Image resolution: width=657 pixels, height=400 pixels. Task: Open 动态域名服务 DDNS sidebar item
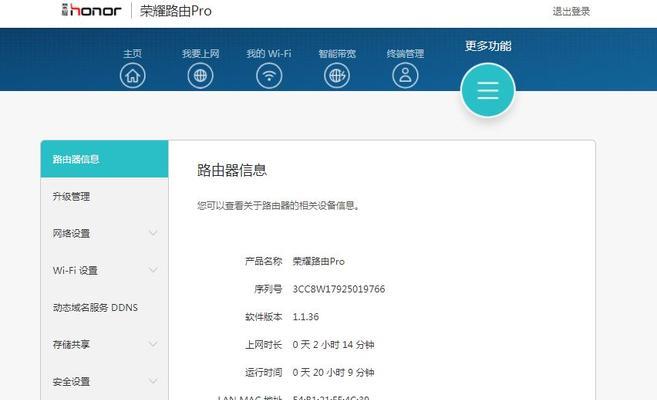click(x=104, y=307)
